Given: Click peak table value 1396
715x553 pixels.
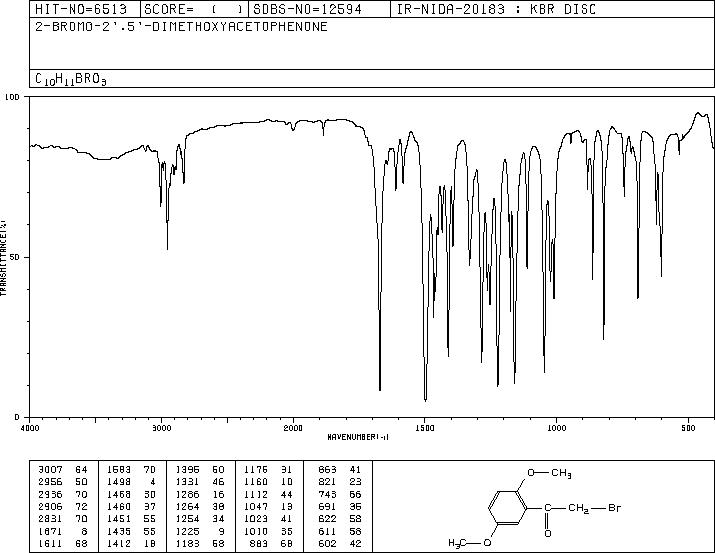Looking at the screenshot, I should [x=187, y=469].
